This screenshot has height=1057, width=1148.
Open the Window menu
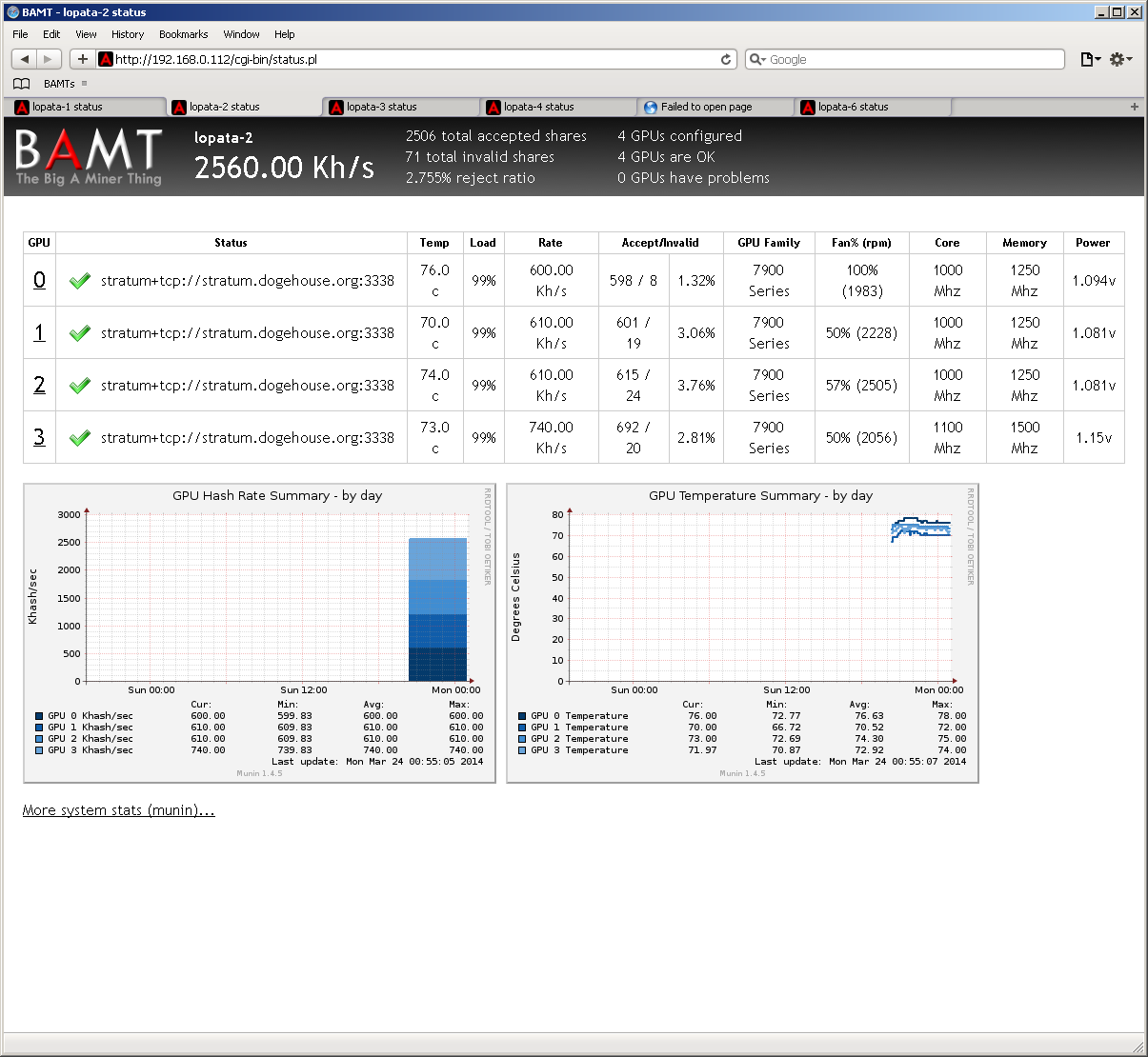click(241, 34)
